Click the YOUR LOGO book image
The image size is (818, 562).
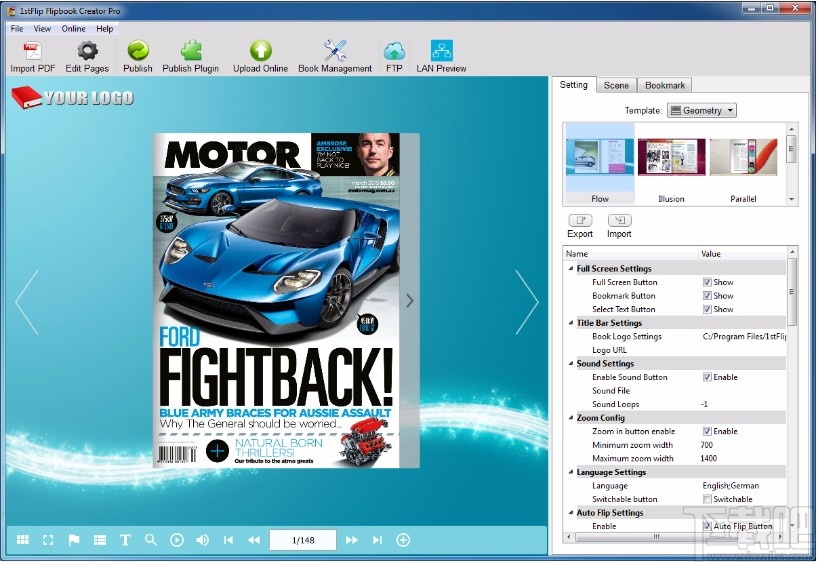coord(72,98)
